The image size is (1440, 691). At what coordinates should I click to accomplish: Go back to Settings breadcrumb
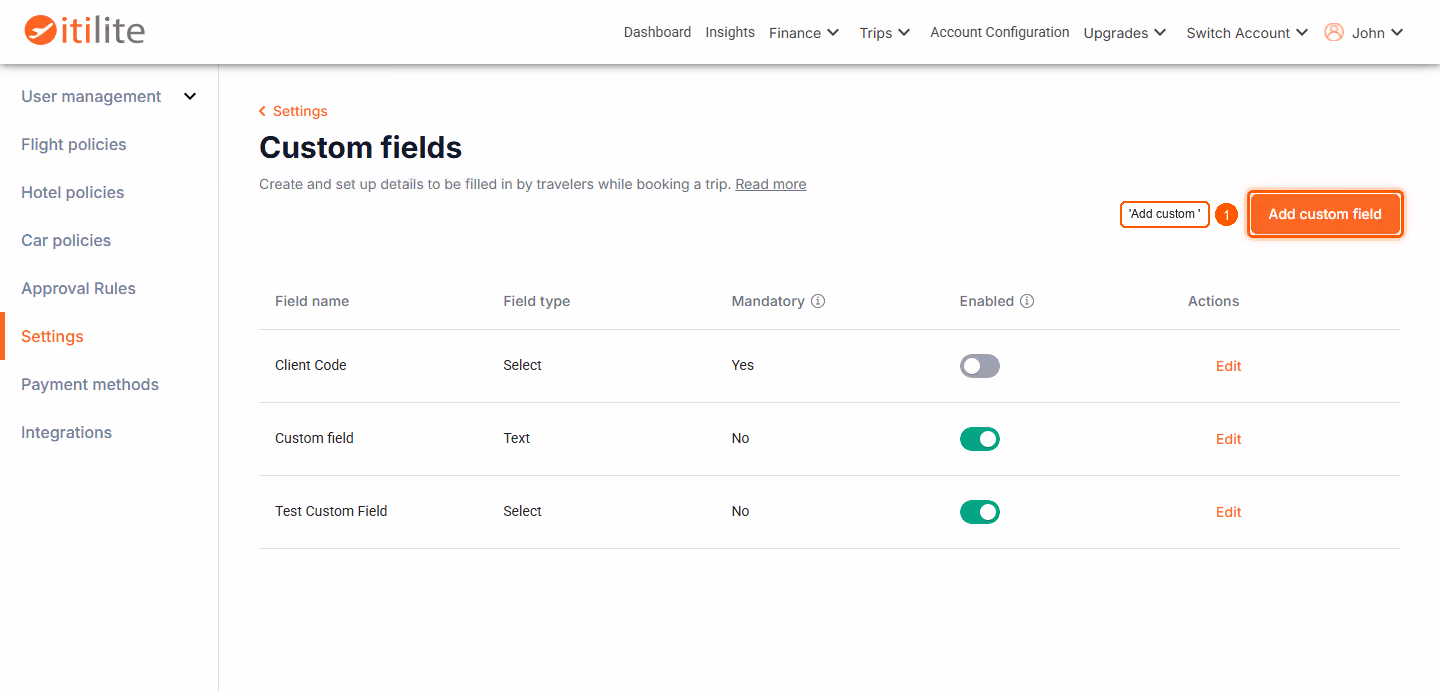pos(300,111)
